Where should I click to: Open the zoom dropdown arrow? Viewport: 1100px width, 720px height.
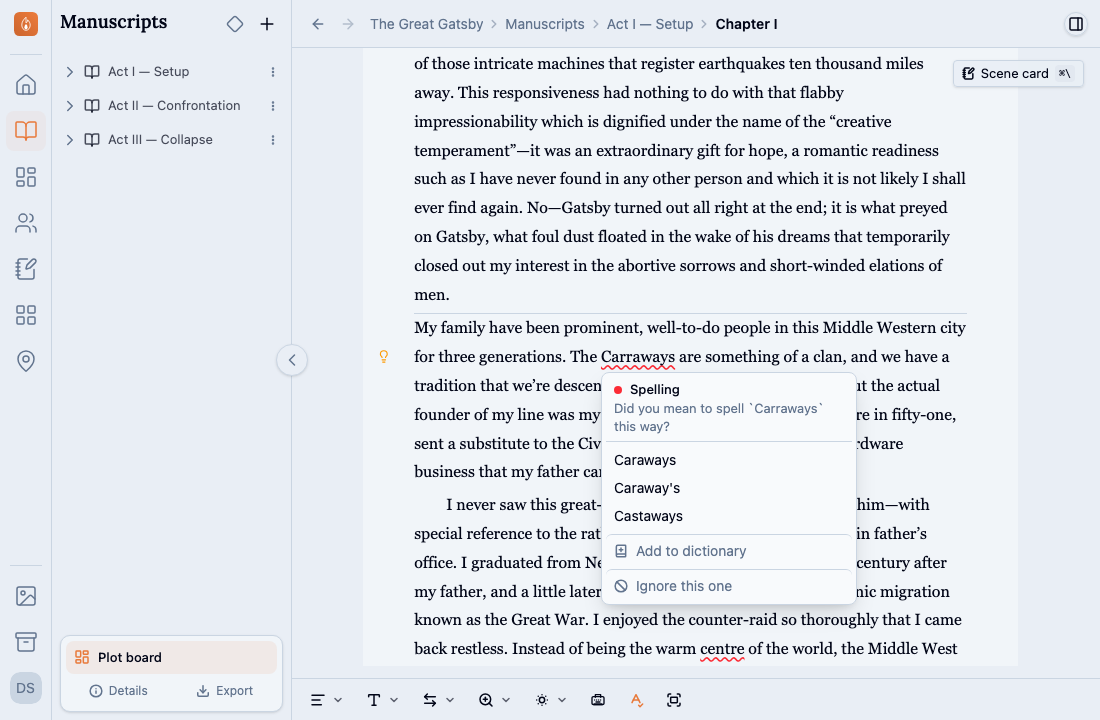[507, 700]
